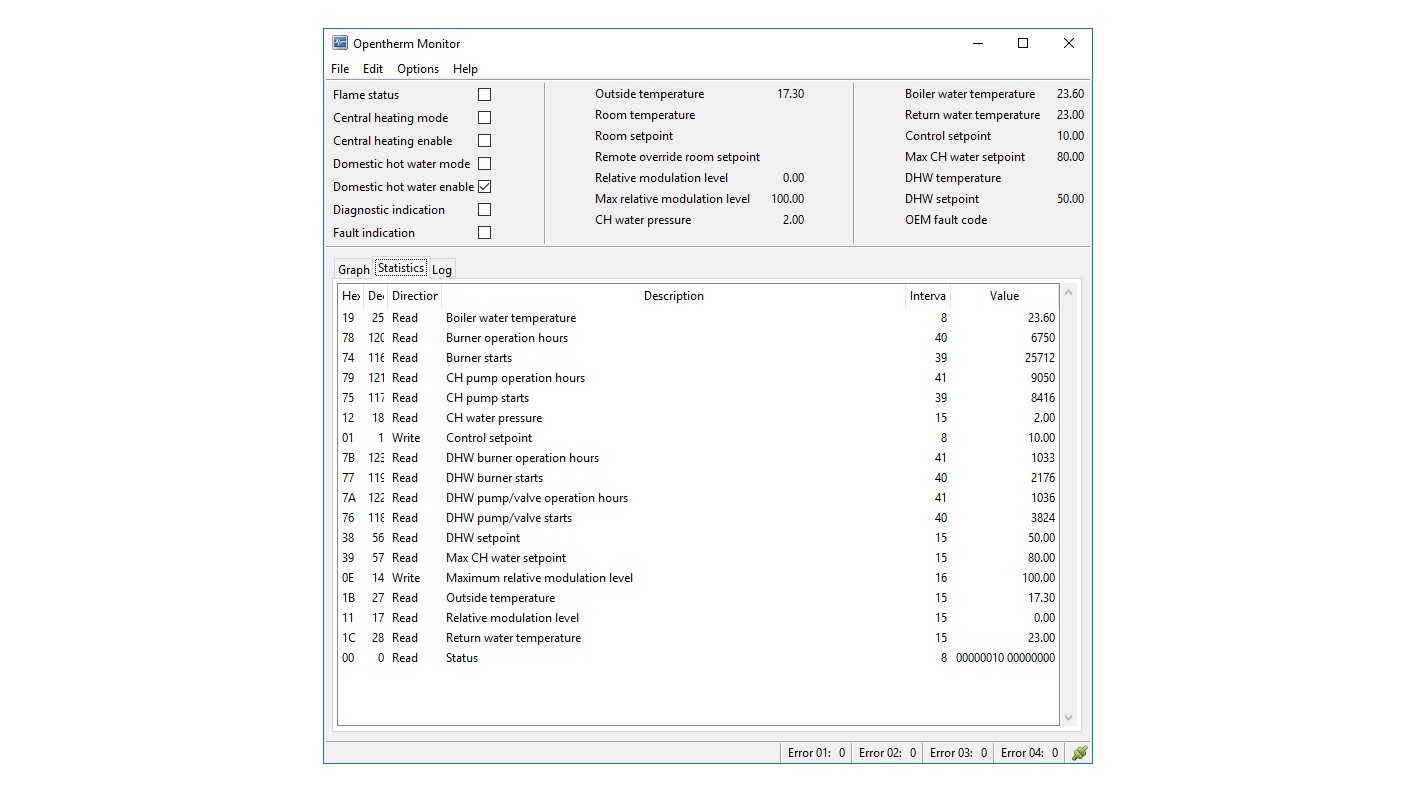Select the DHW burner operation hours row

pos(698,458)
